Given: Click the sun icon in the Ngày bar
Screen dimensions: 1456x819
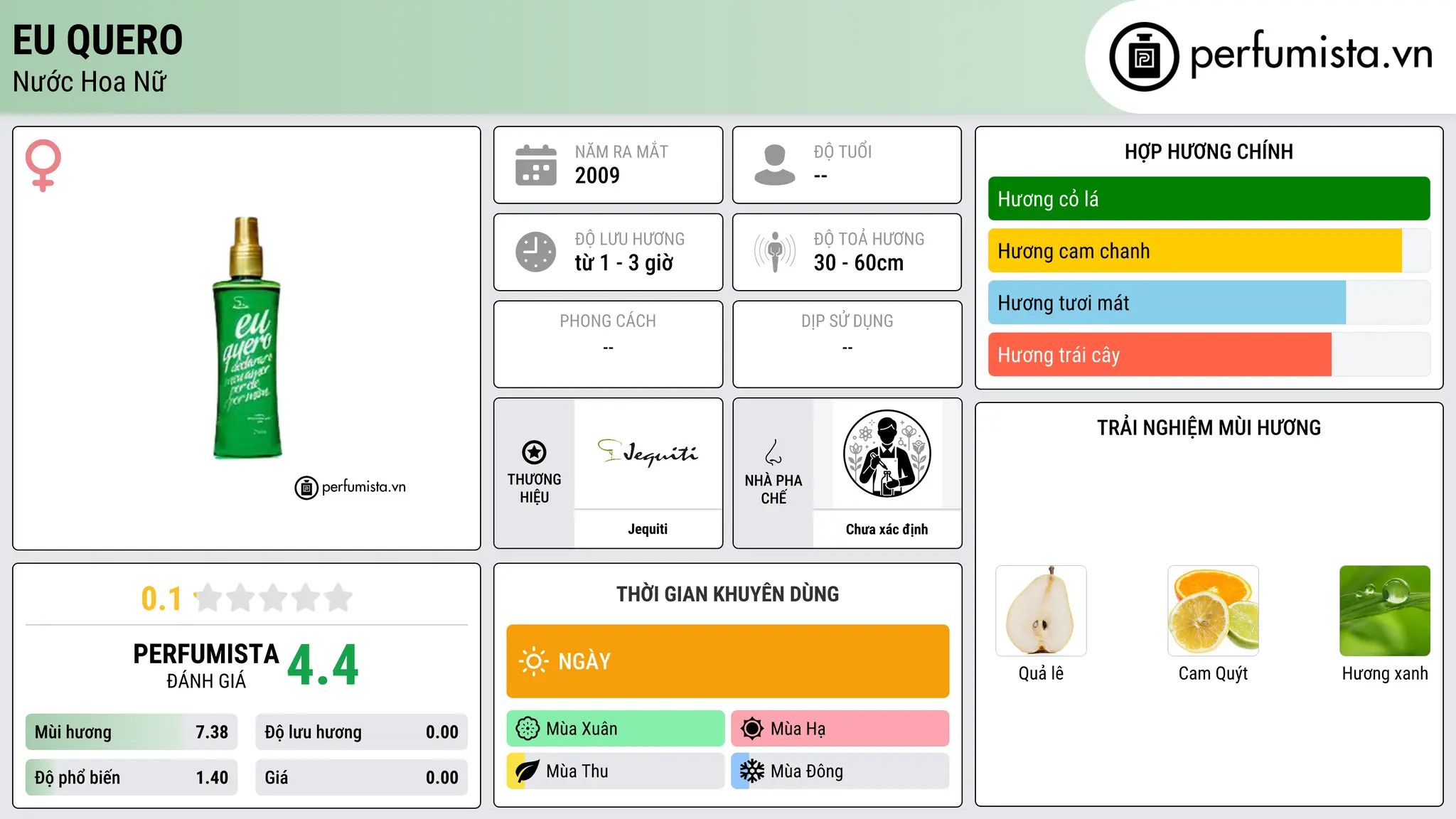Looking at the screenshot, I should [x=533, y=661].
